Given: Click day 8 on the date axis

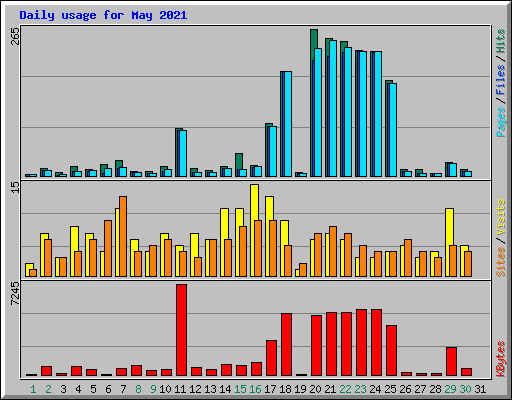Looking at the screenshot, I should pos(138,389).
